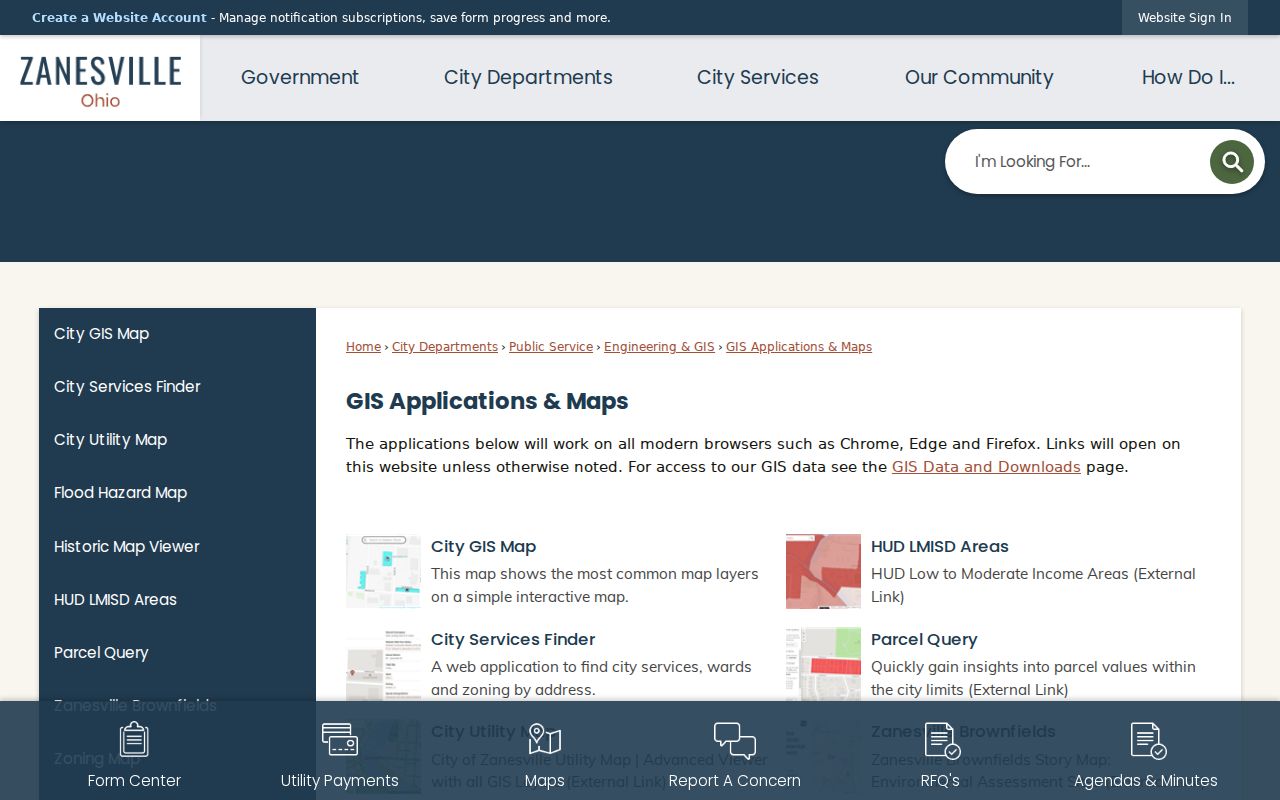Select HUD LMISD Areas in sidebar

pos(178,600)
